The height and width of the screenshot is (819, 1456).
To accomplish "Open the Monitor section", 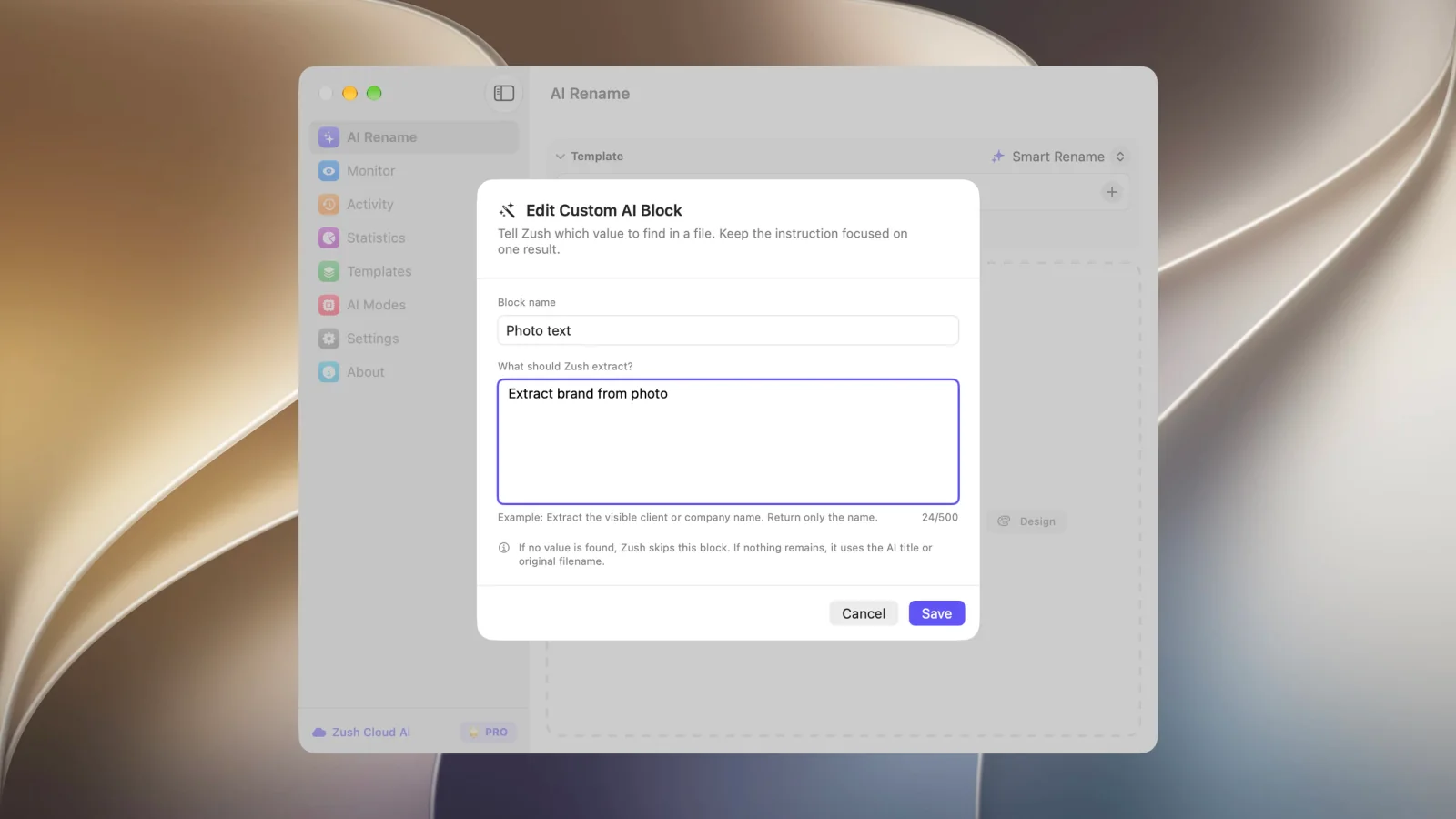I will (x=415, y=171).
